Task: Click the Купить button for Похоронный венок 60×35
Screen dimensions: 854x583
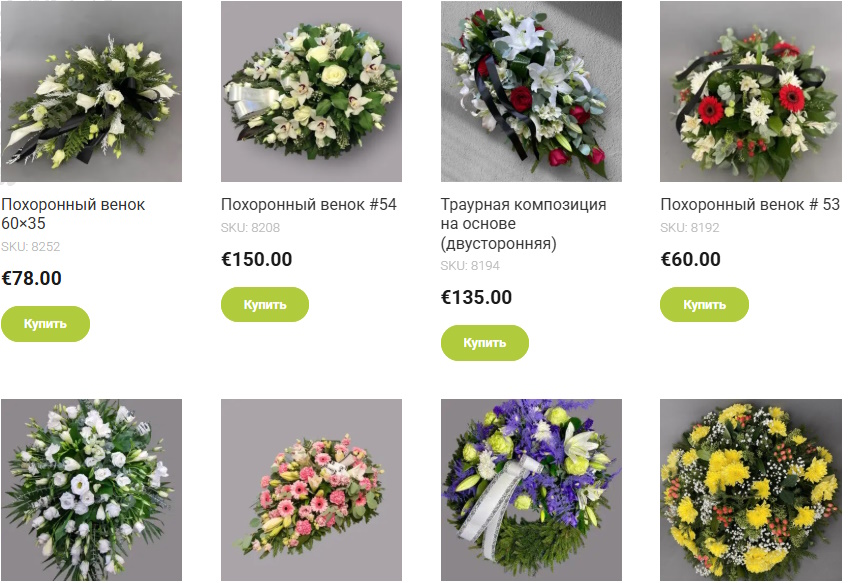Action: [46, 323]
